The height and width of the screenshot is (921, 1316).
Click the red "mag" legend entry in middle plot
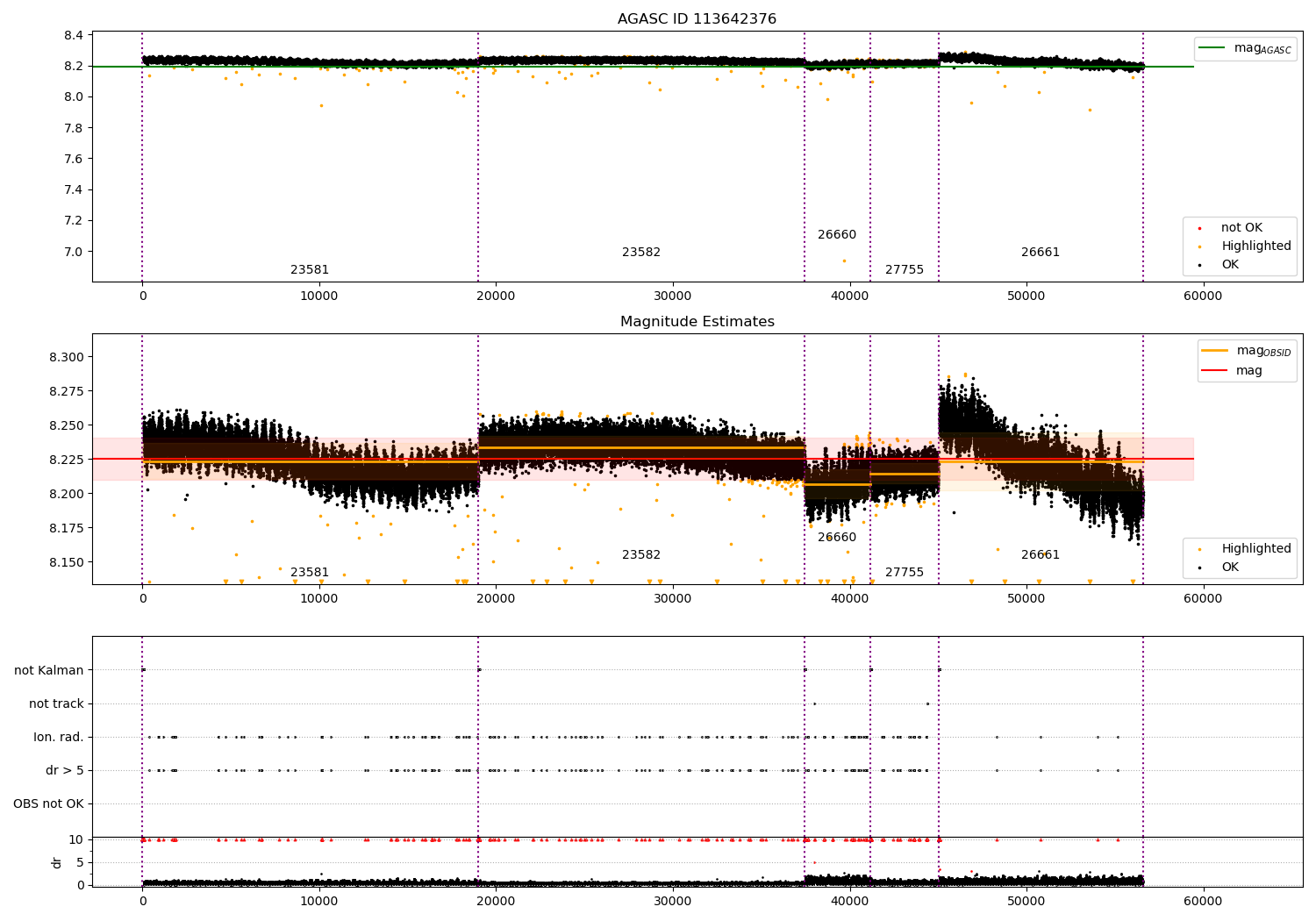click(x=1233, y=371)
